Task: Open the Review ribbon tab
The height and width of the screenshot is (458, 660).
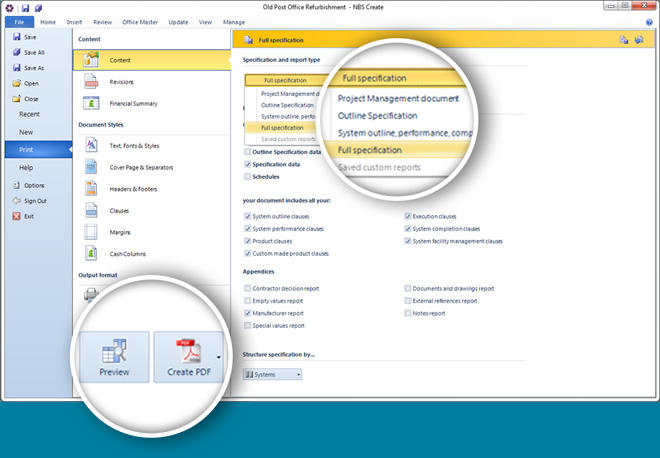Action: 102,21
